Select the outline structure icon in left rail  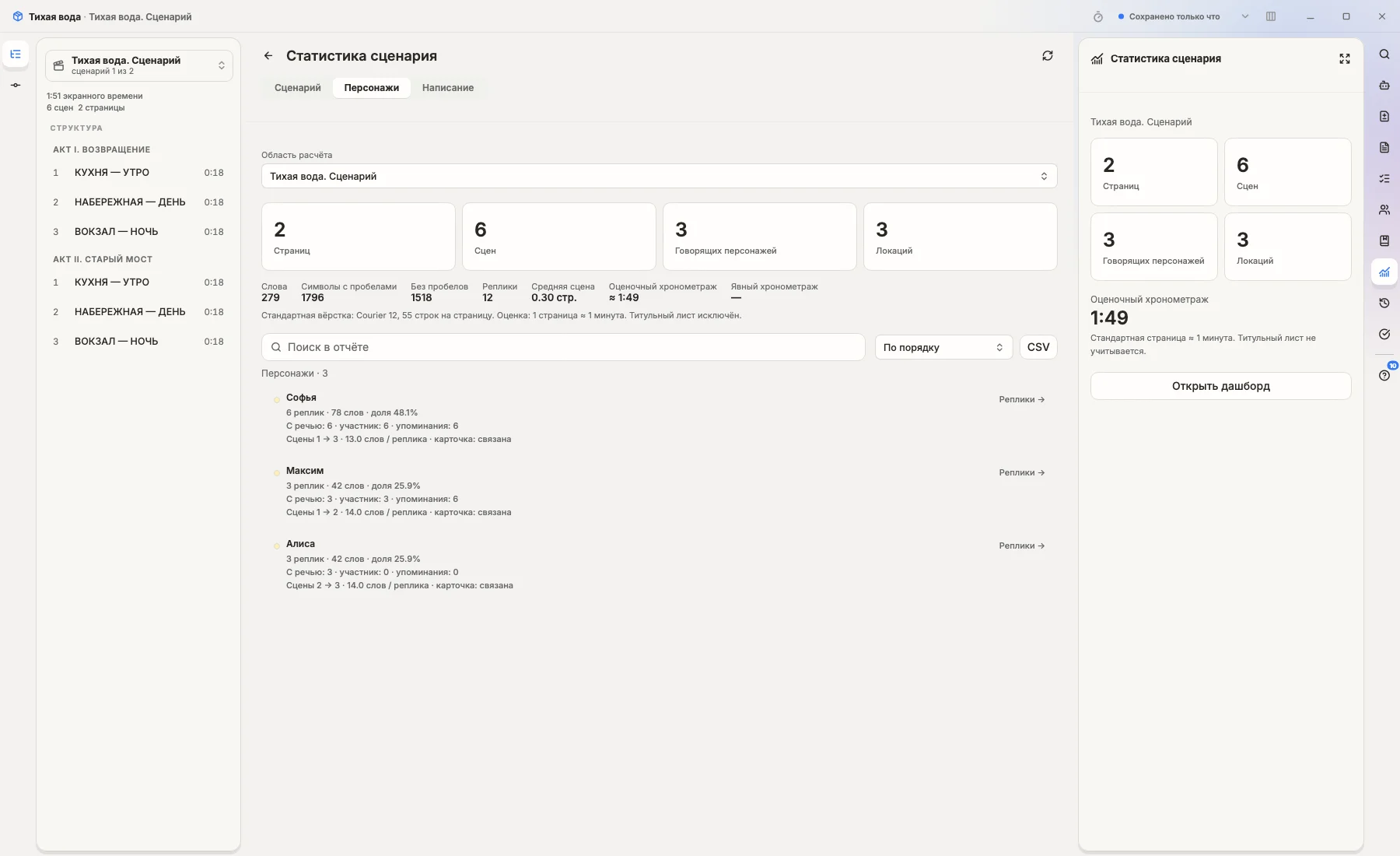(x=16, y=54)
